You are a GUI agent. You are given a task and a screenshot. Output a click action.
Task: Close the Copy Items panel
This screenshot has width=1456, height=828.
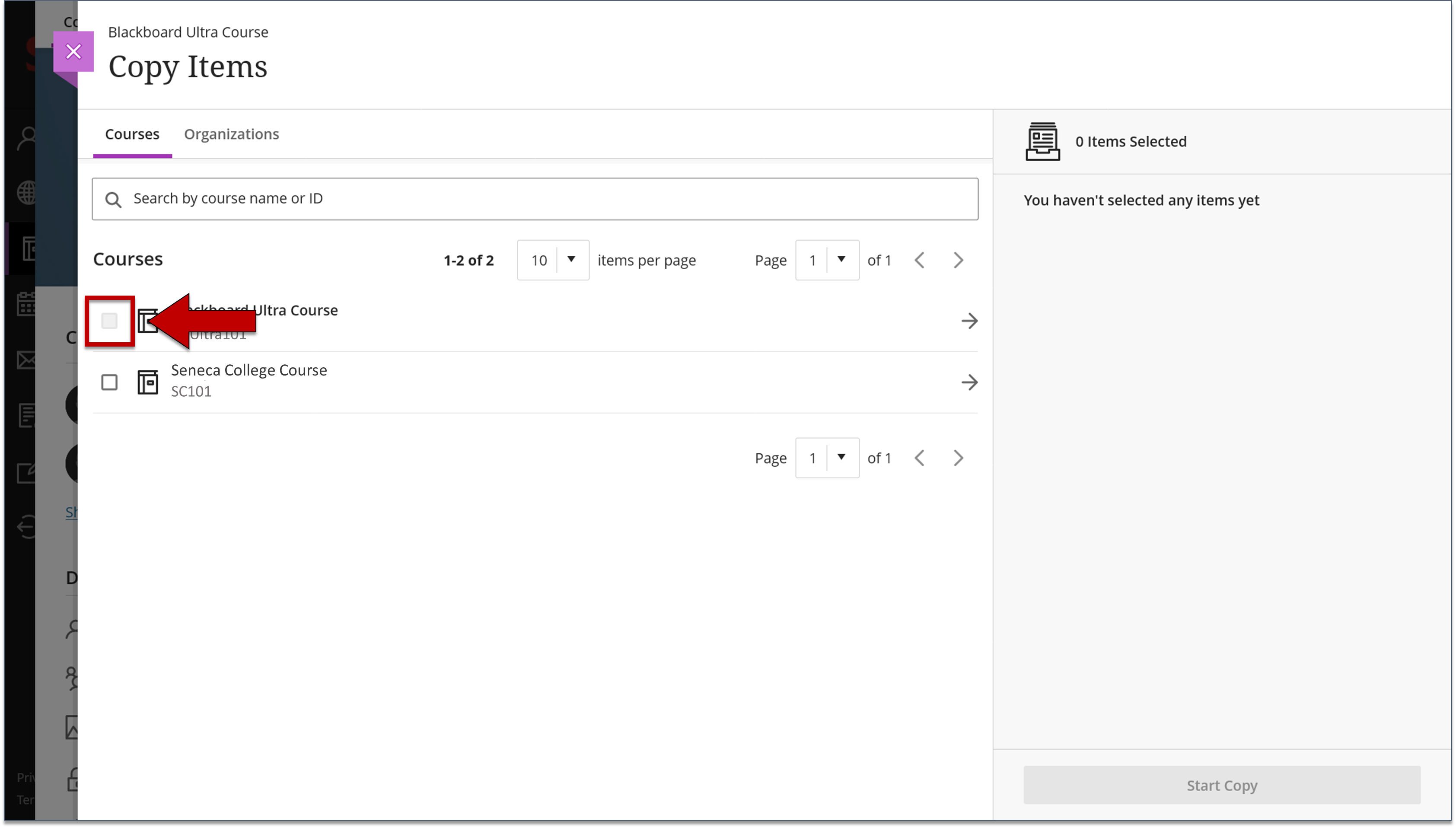[x=73, y=52]
